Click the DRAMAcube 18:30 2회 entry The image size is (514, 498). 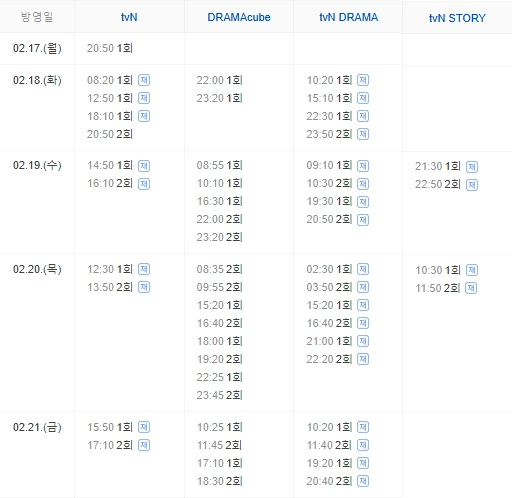[x=219, y=481]
